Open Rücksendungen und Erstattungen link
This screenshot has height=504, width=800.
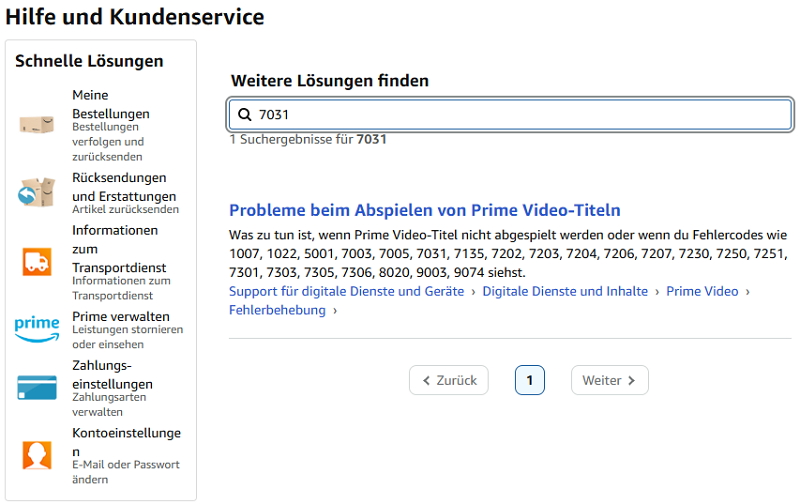point(124,187)
